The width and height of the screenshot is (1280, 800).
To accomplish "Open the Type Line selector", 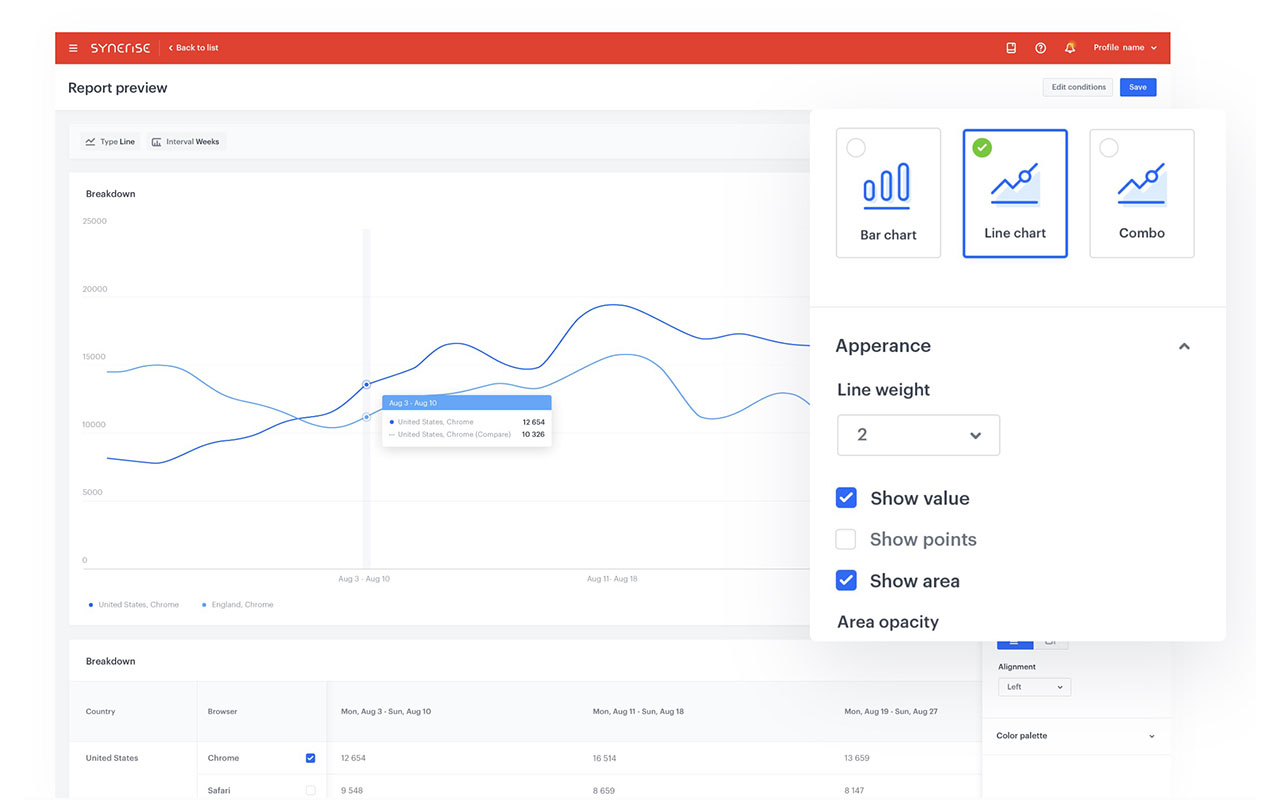I will [110, 142].
